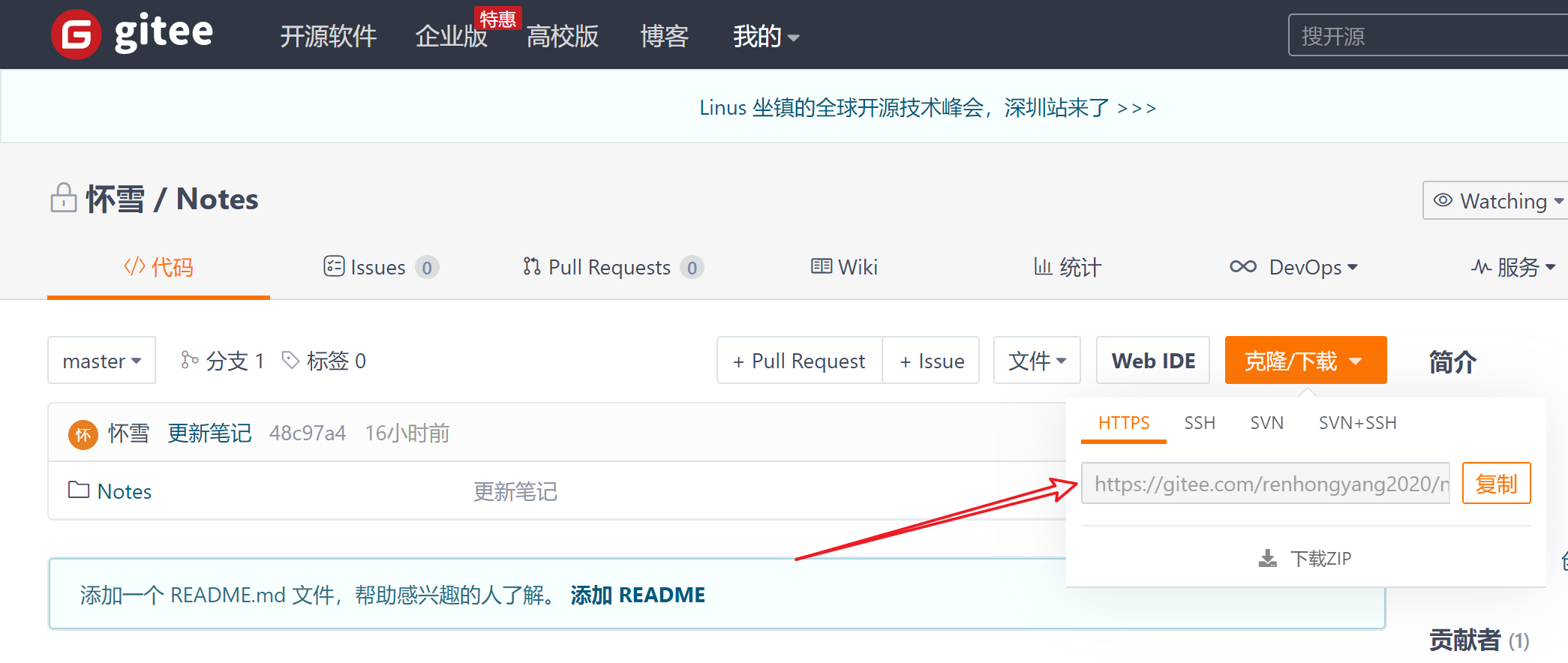
Task: Go to 企业版 in the navigation
Action: (x=452, y=36)
